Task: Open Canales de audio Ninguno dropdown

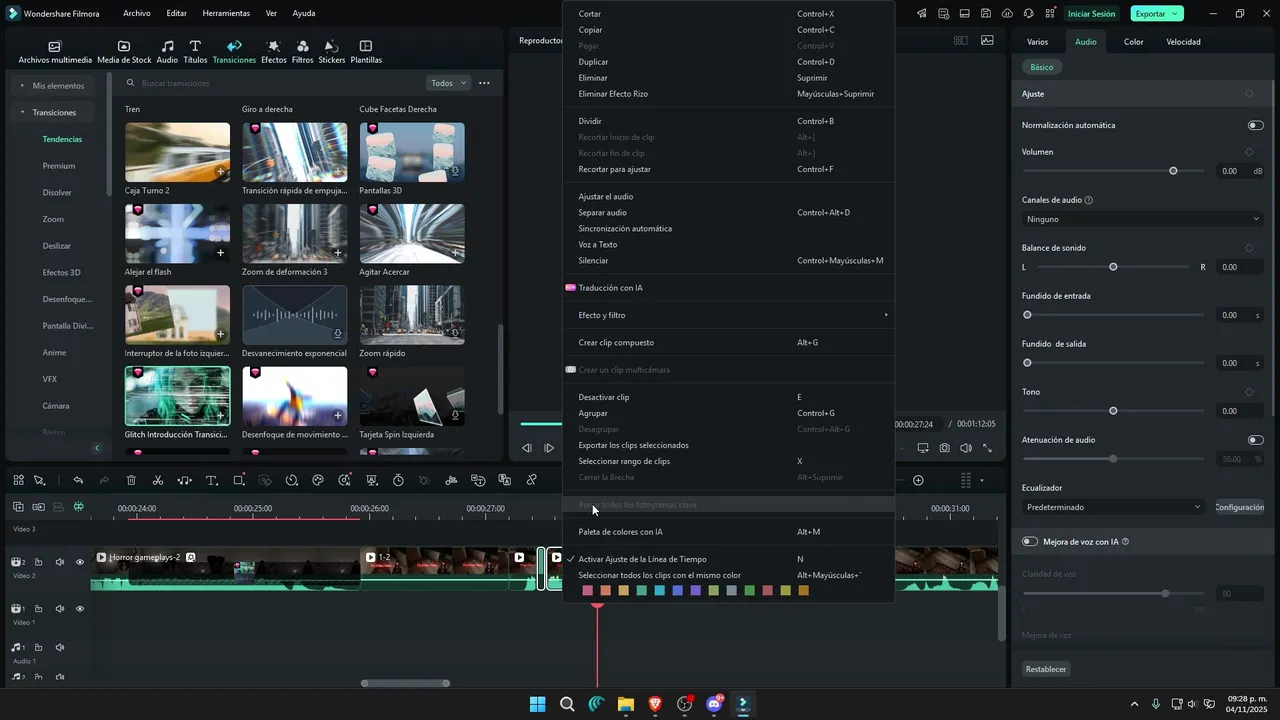Action: [1143, 219]
